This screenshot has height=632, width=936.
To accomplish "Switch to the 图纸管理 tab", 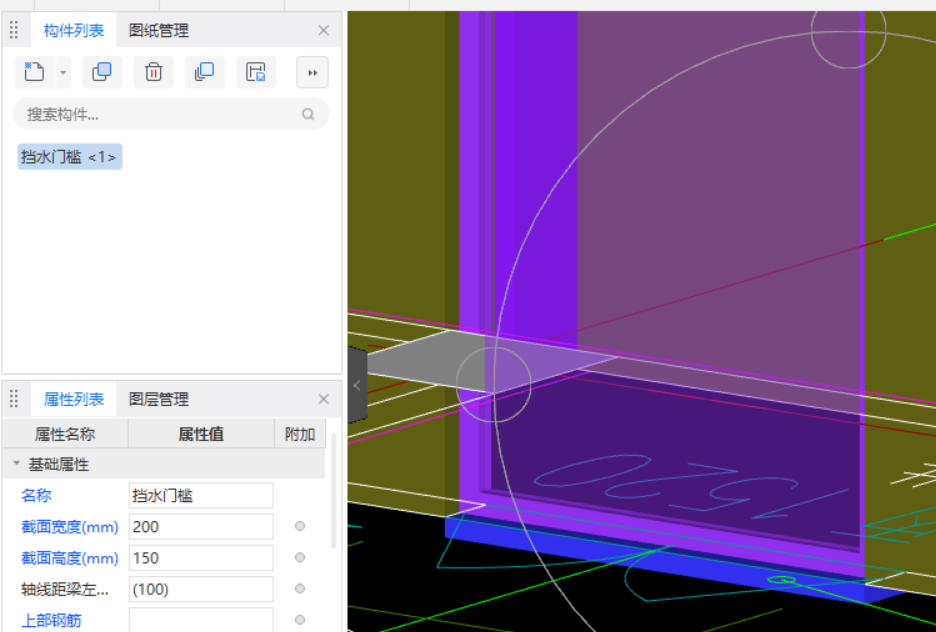I will pos(159,30).
